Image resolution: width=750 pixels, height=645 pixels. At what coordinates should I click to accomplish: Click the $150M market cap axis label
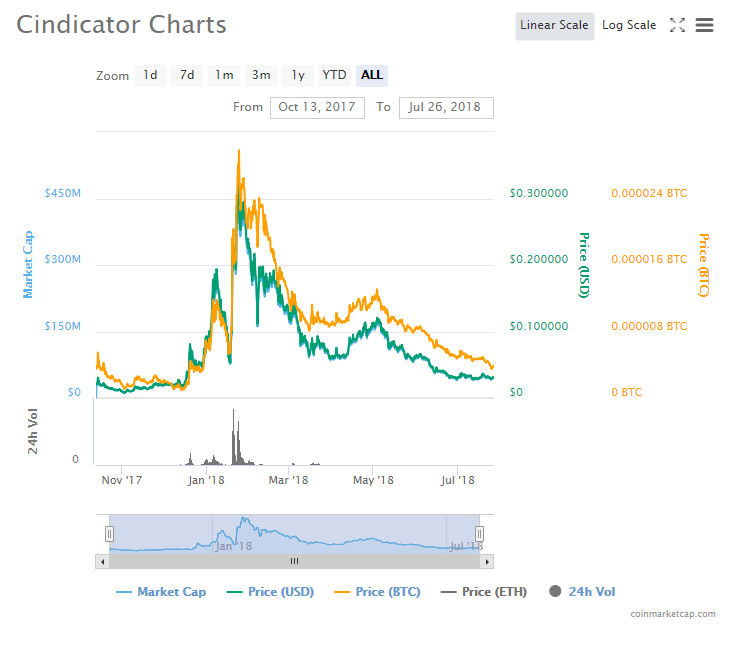point(63,326)
